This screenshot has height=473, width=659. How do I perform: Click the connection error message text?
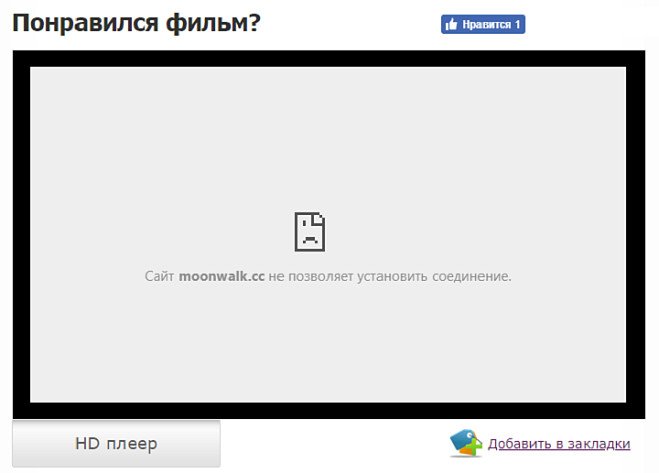pos(328,276)
